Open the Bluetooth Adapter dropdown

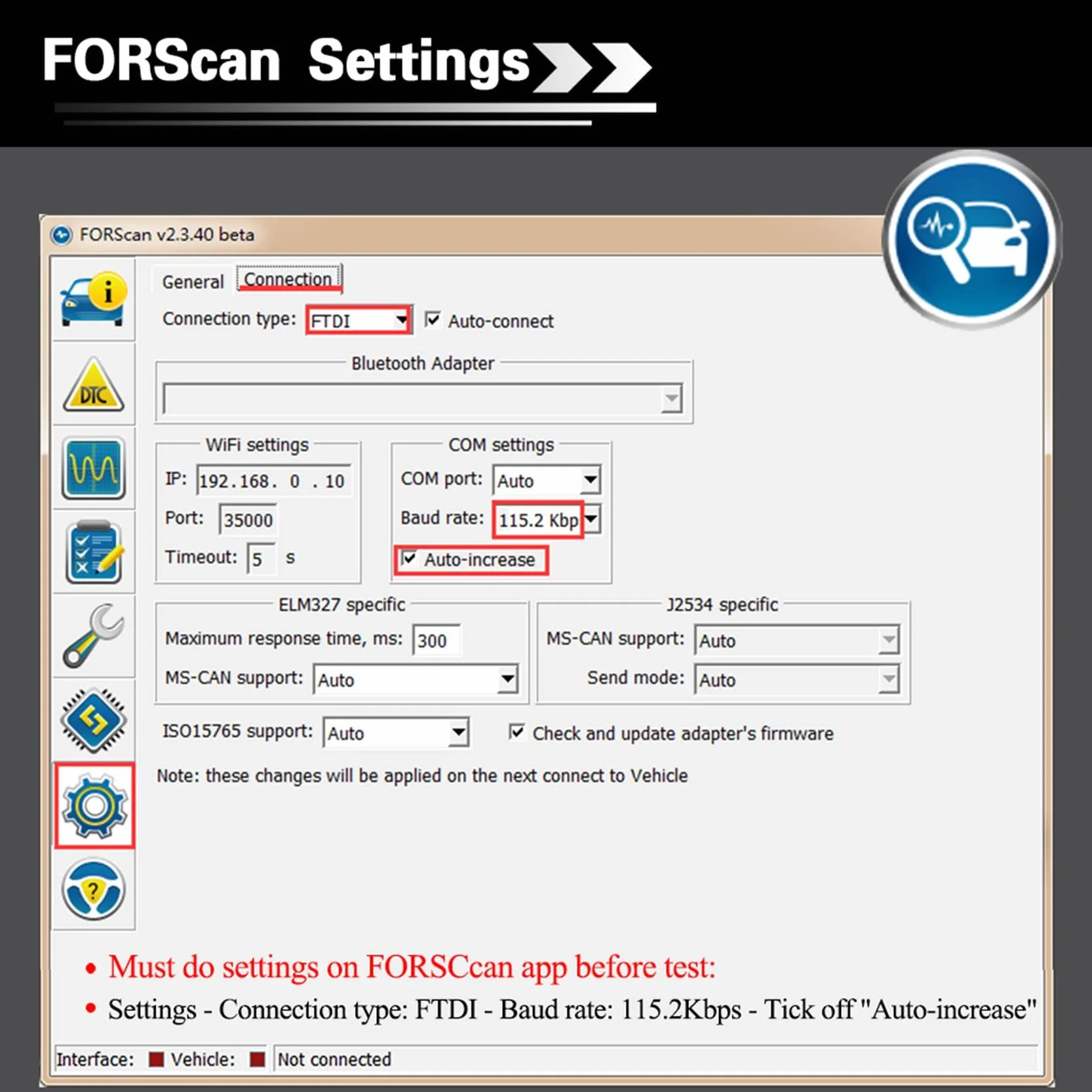click(x=423, y=399)
